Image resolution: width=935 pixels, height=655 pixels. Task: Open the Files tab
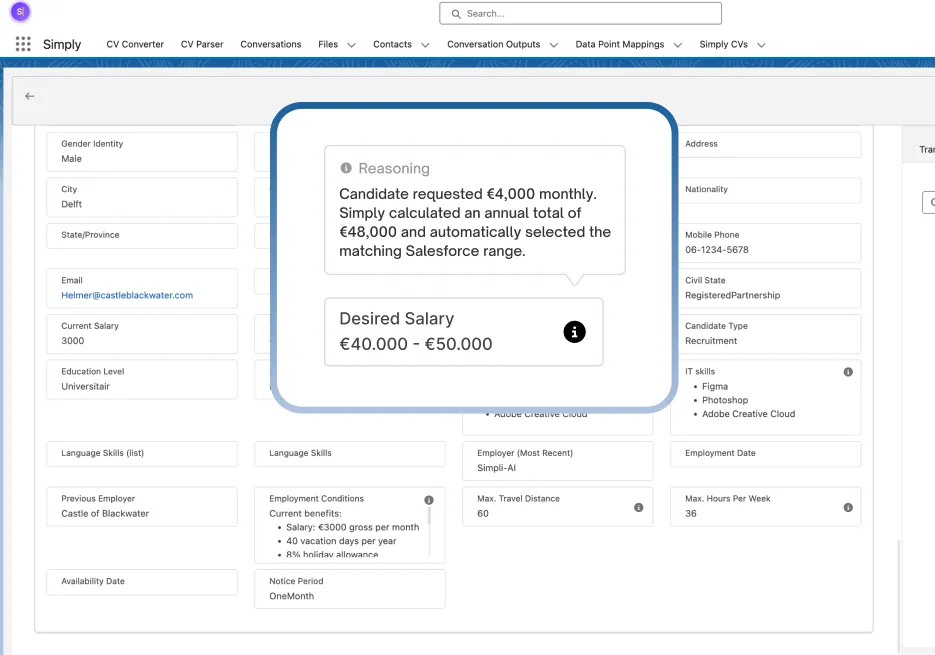tap(328, 44)
